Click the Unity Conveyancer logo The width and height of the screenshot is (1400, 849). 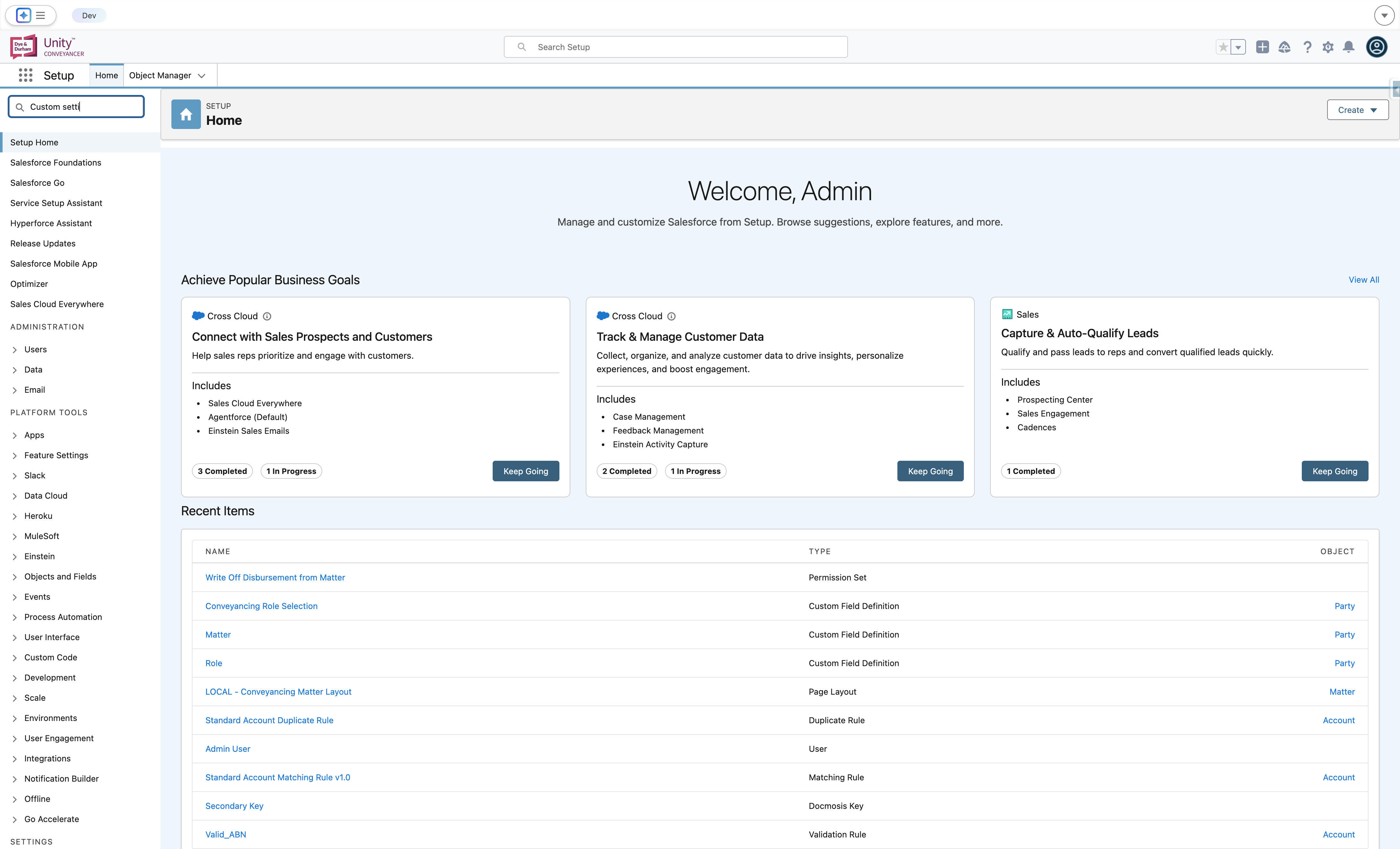[47, 47]
